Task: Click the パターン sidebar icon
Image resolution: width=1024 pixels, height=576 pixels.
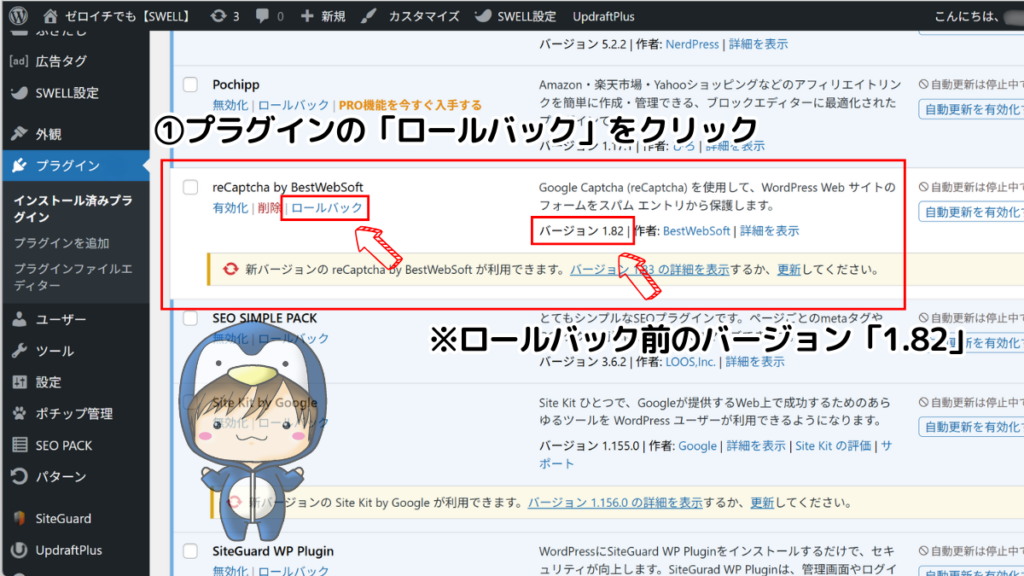Action: [x=20, y=476]
